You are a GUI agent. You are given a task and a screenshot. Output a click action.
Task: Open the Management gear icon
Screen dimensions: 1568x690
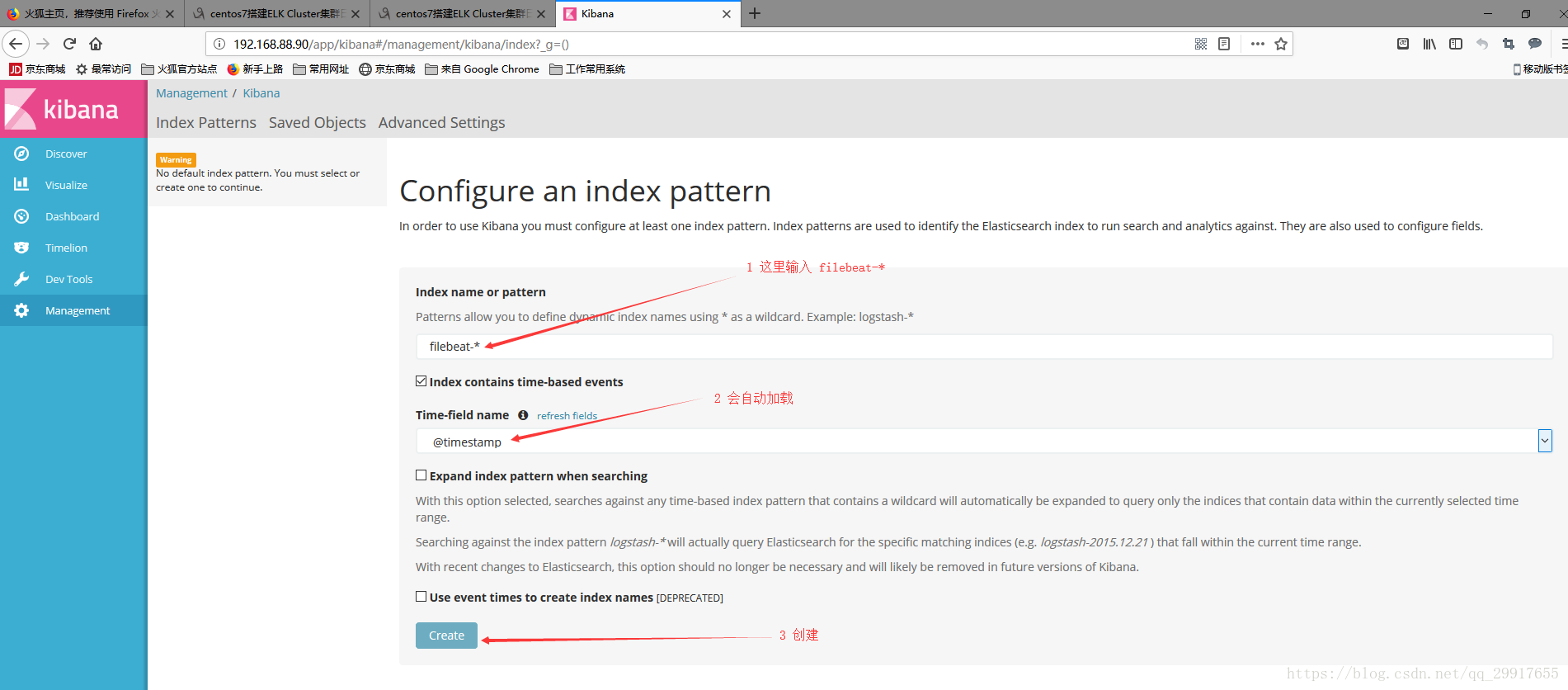21,310
